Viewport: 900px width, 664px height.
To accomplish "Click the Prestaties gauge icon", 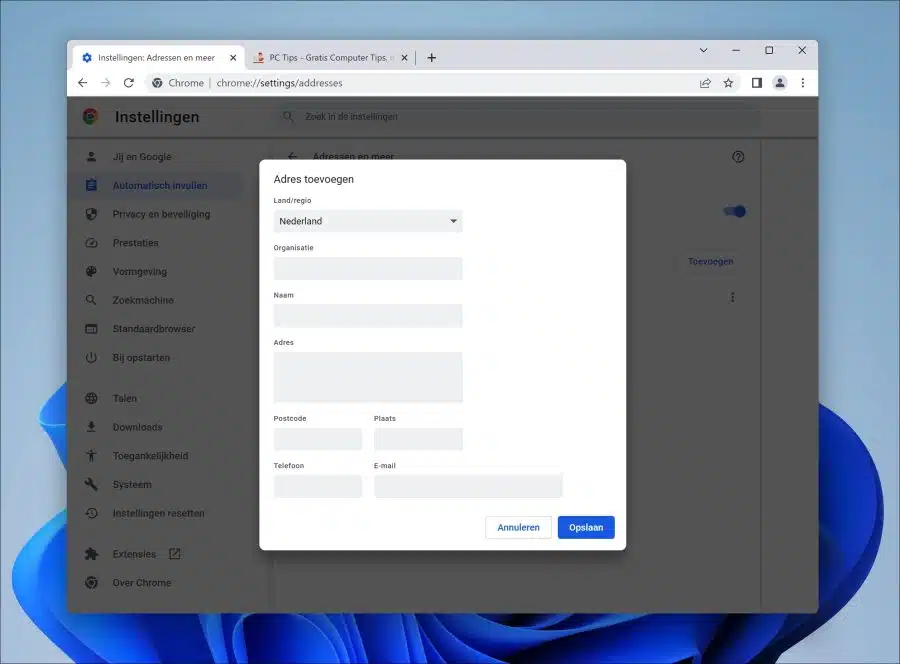I will click(x=91, y=243).
